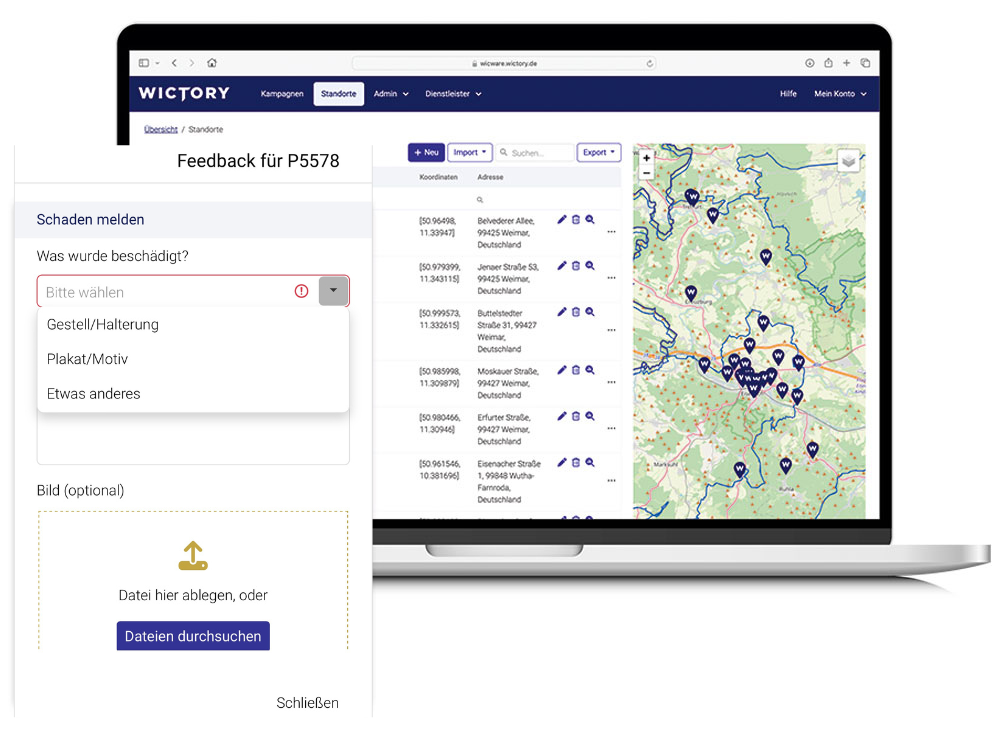Focus the 'Suchen...' search field
Viewport: 1000px width, 730px height.
[540, 153]
